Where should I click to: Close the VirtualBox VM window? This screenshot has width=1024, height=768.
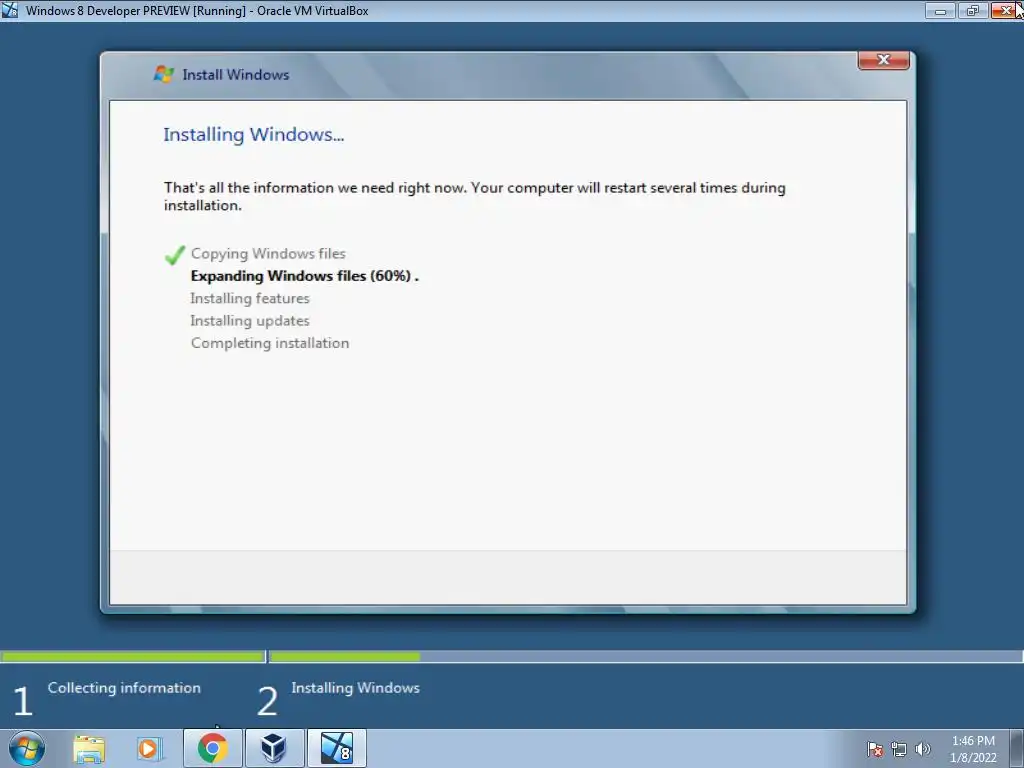(x=1006, y=10)
